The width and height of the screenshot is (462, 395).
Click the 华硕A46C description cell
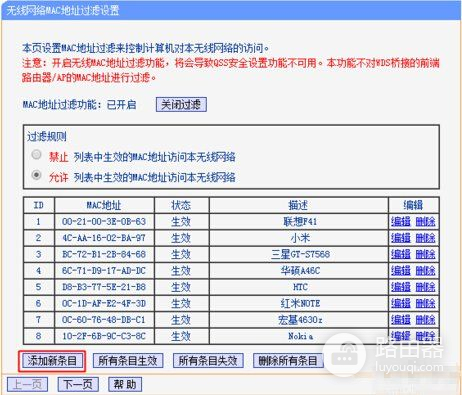[299, 271]
